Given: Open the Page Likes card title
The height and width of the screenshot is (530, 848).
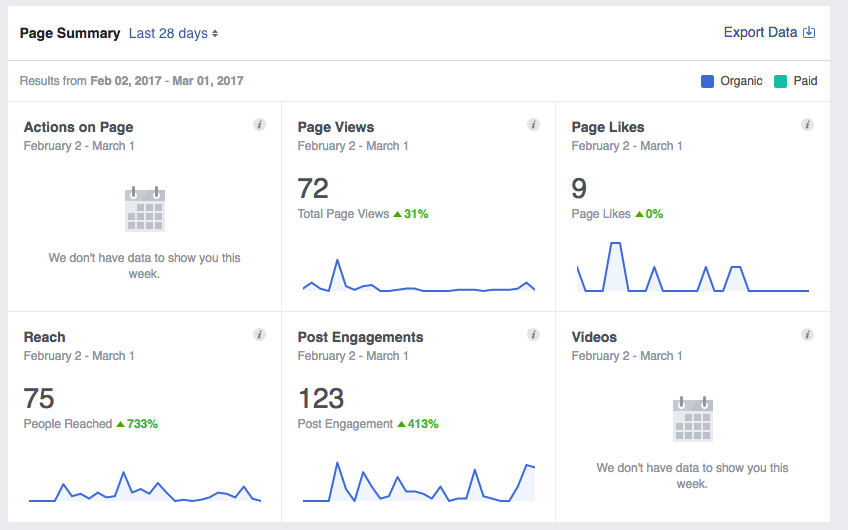Looking at the screenshot, I should coord(608,127).
